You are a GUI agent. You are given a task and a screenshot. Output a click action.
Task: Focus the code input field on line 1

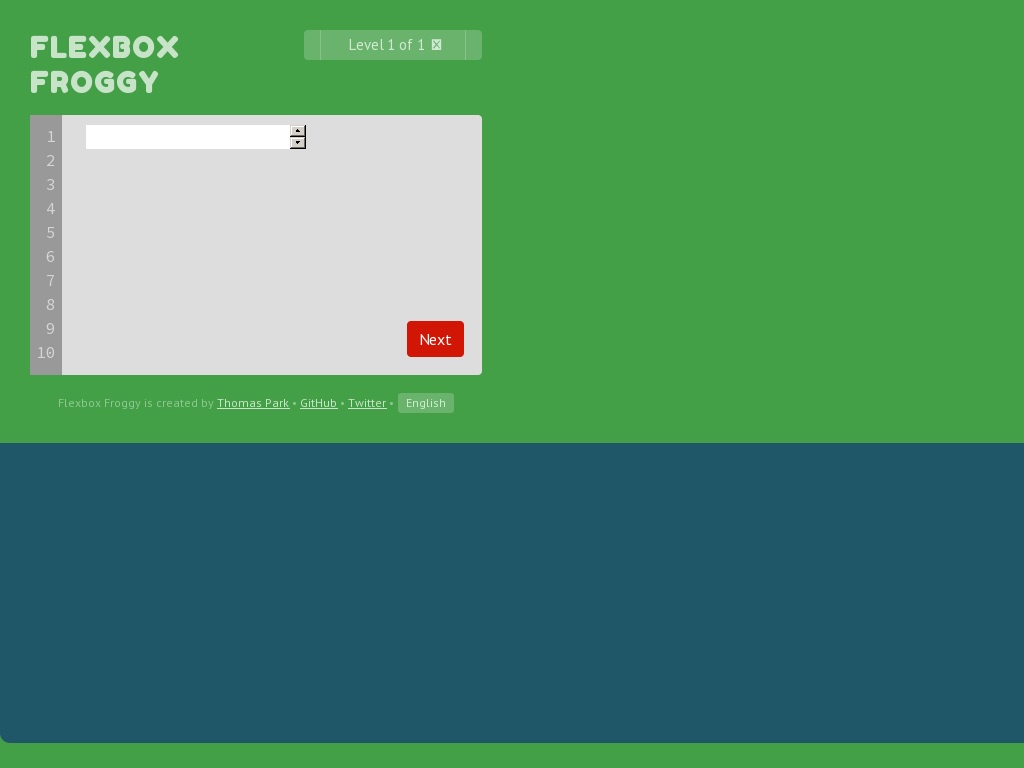point(187,137)
